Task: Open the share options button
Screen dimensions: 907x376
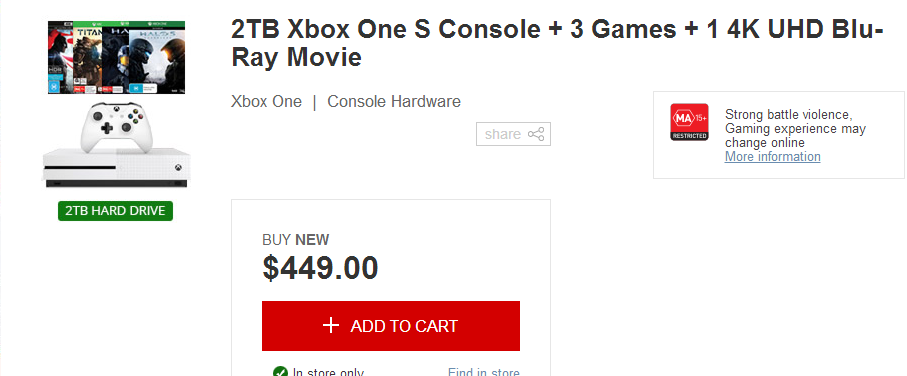Action: click(513, 134)
